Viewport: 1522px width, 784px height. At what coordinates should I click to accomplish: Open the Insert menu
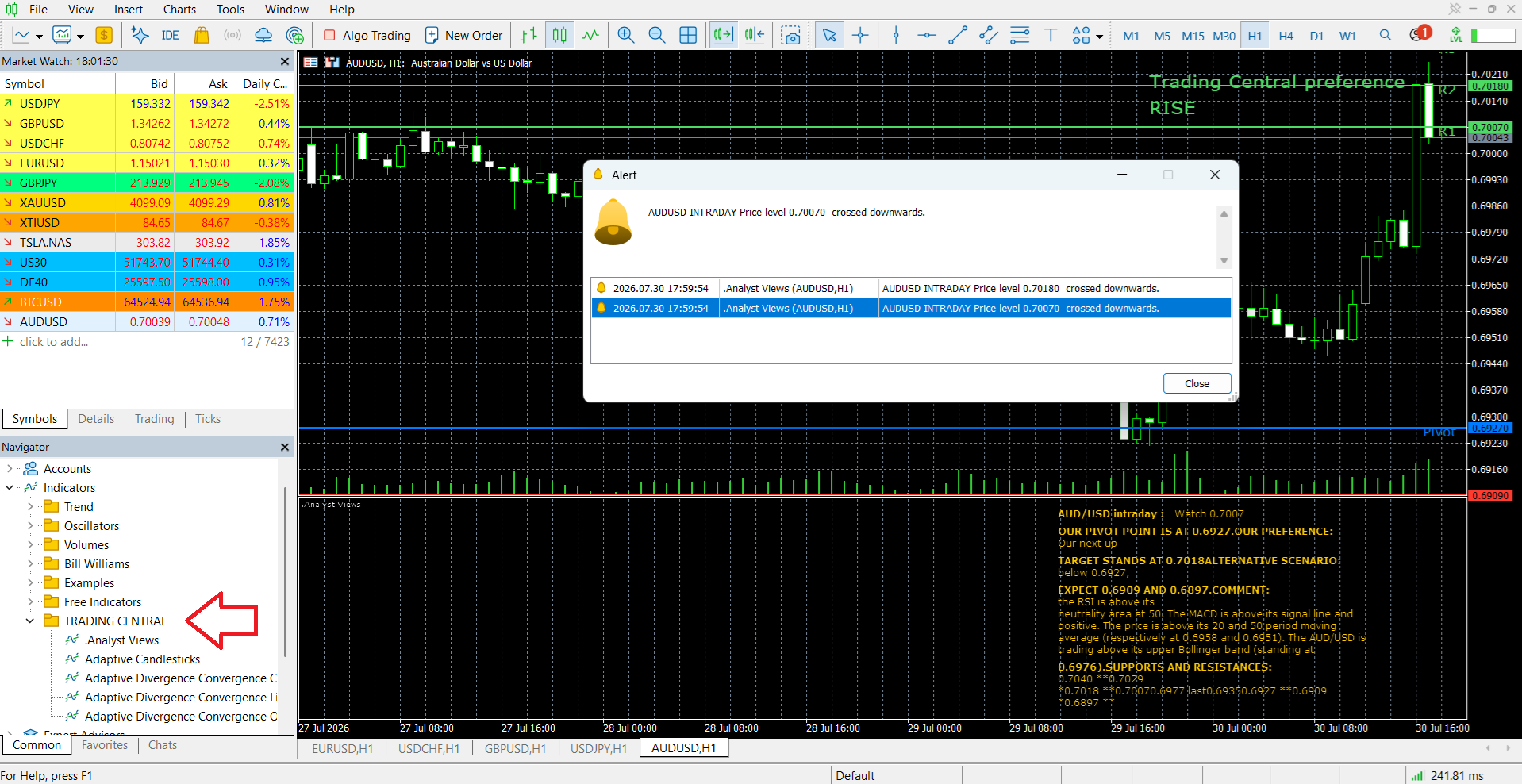pos(129,10)
